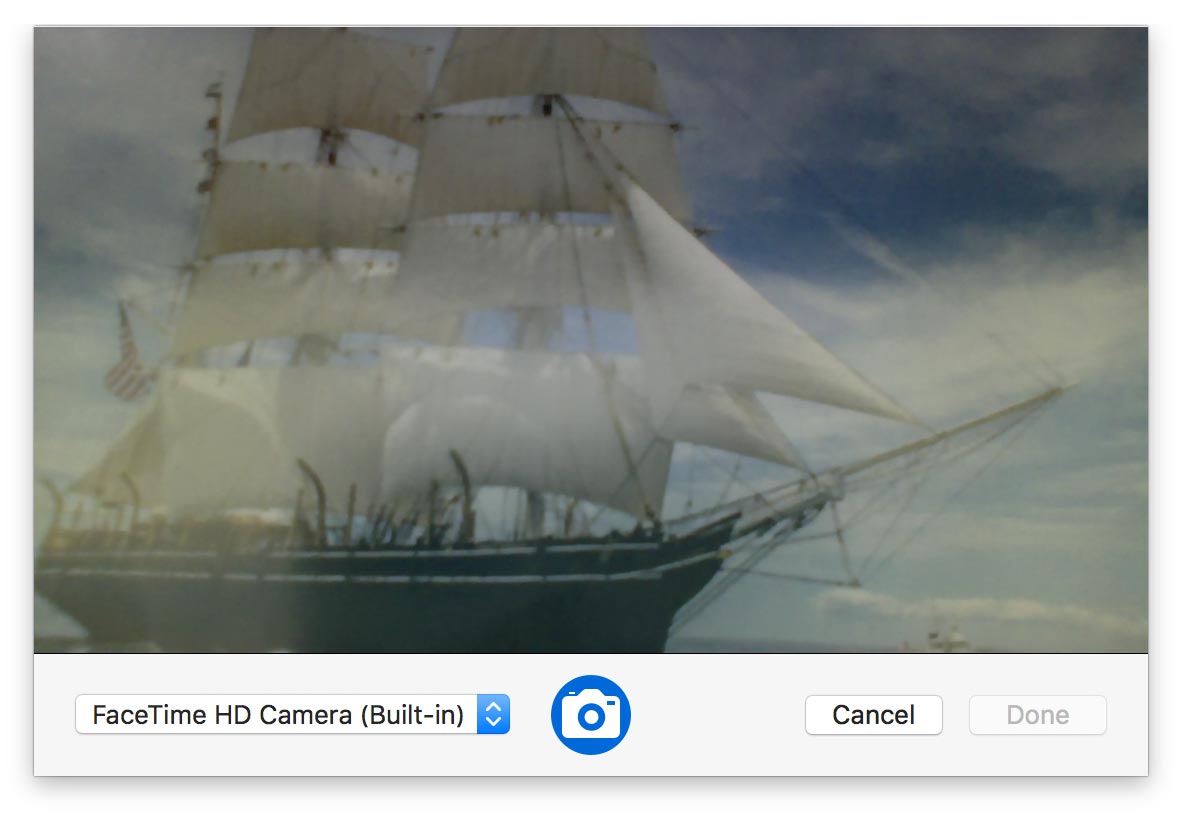
Task: Take a photo with the camera button
Action: (590, 715)
